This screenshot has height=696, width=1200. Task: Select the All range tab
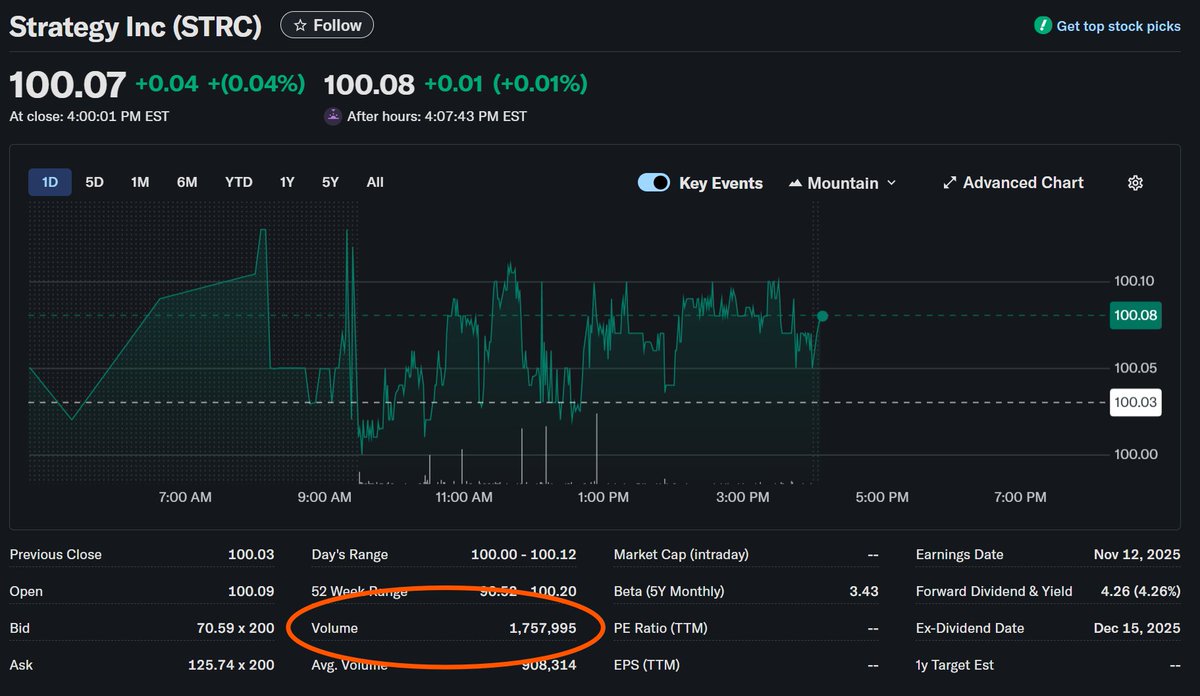click(375, 182)
